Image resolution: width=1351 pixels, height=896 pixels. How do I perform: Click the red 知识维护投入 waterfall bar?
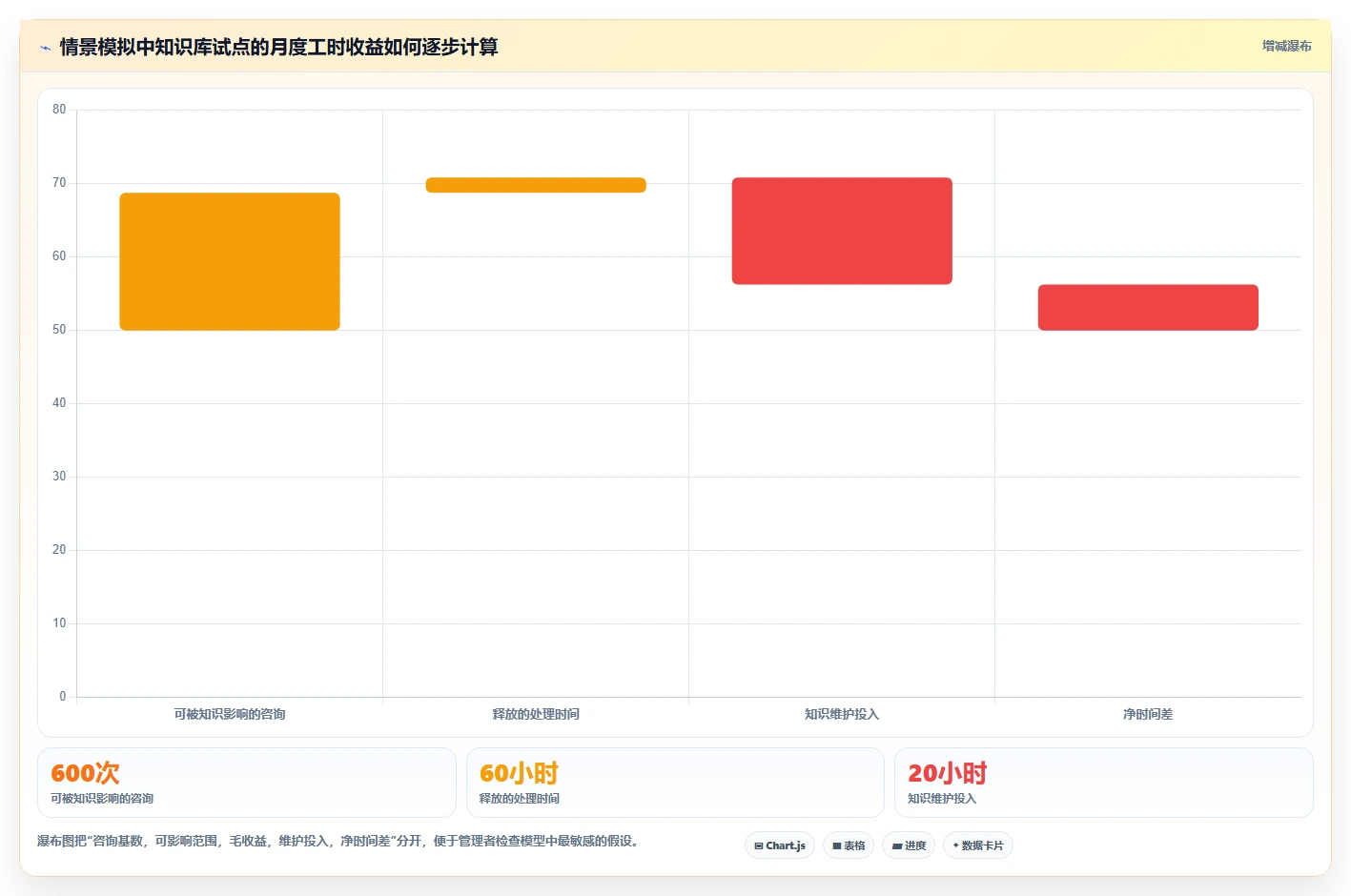[x=842, y=231]
